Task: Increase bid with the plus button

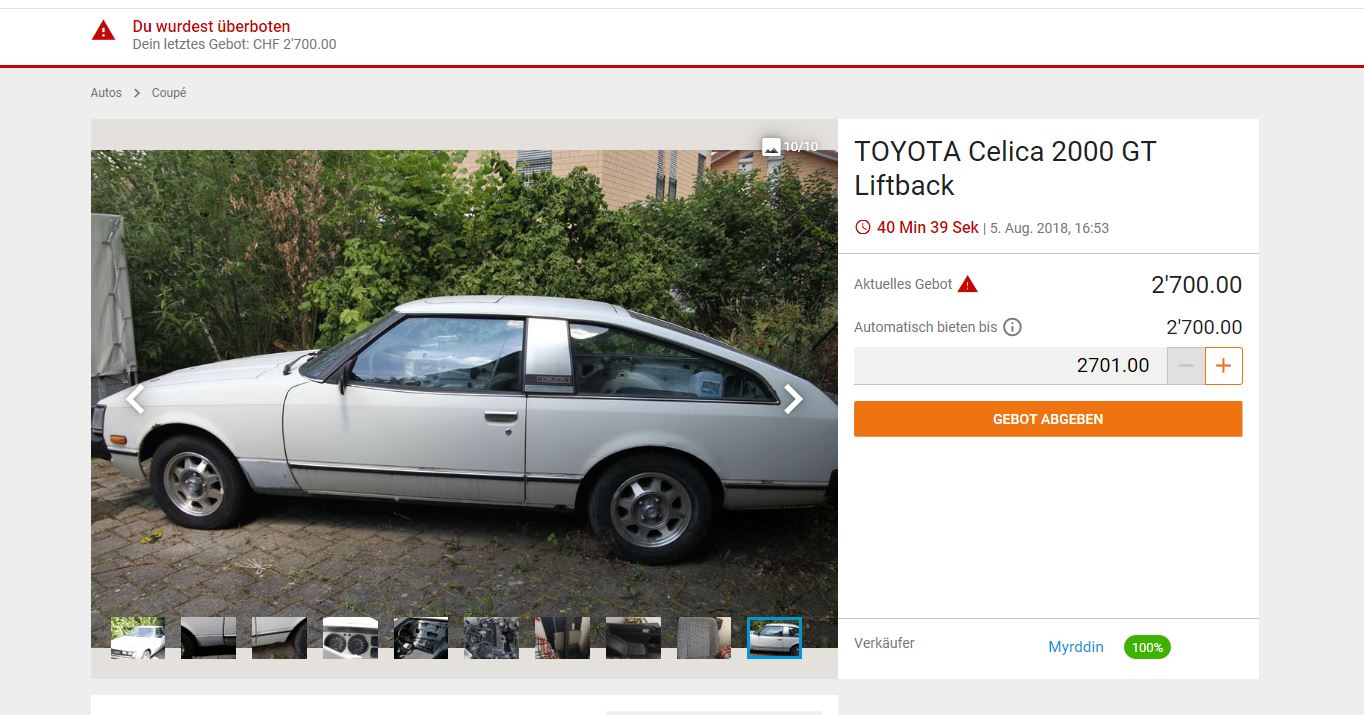Action: 1223,366
